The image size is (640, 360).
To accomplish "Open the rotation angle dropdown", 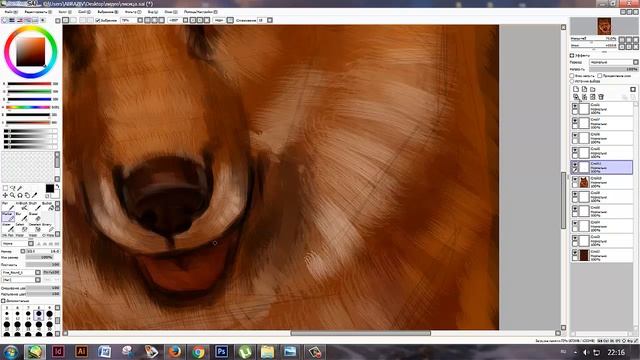I will pos(185,20).
